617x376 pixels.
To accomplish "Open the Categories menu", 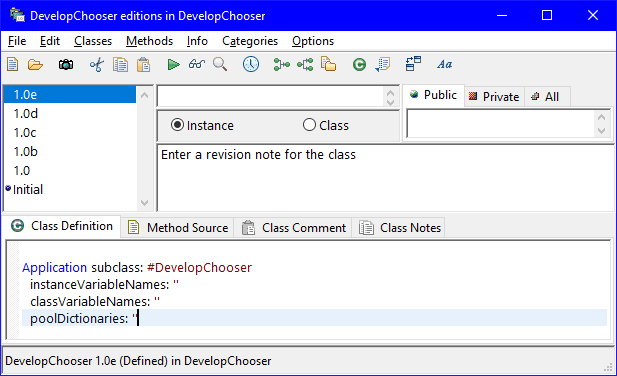I will 250,41.
